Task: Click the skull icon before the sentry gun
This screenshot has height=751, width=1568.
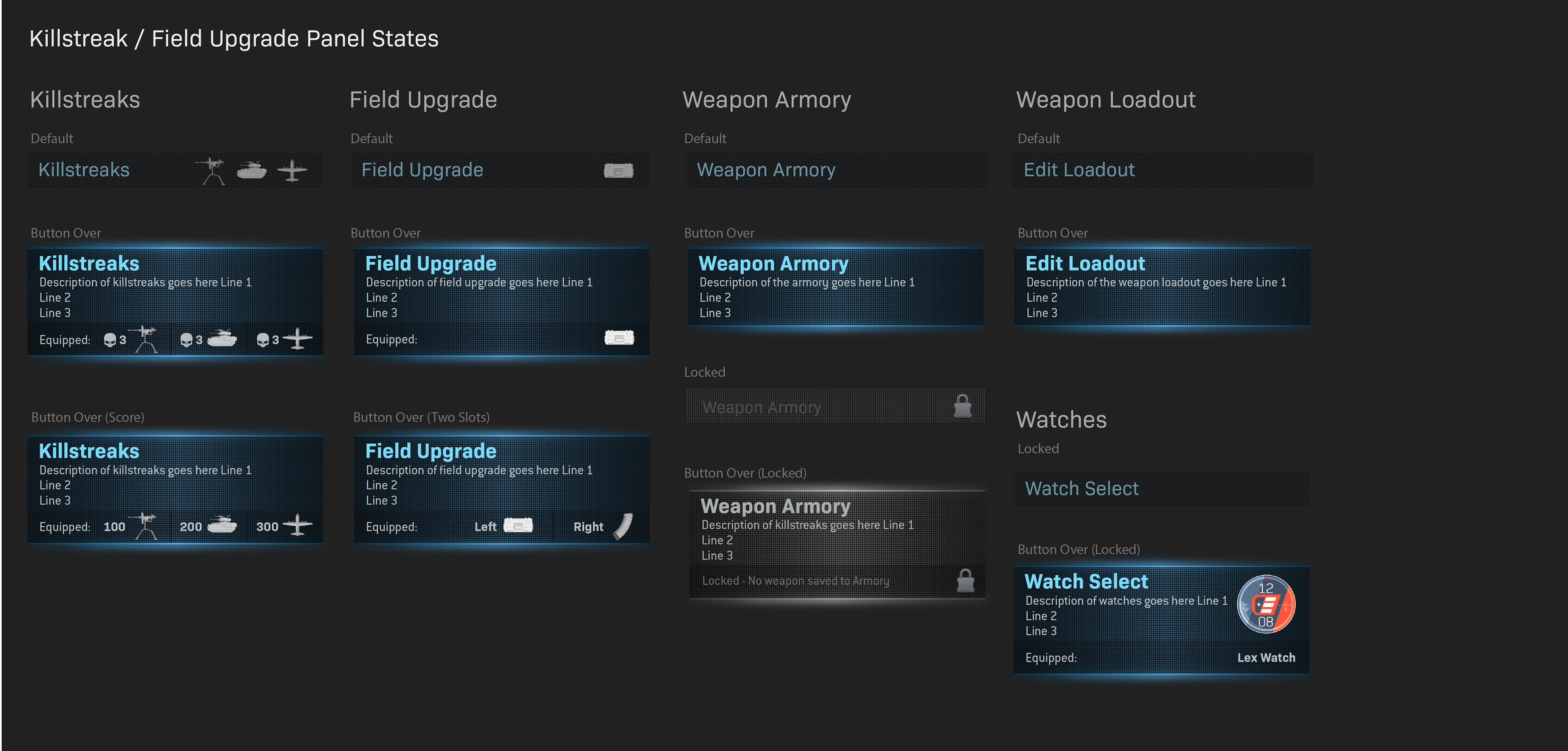Action: click(x=109, y=340)
